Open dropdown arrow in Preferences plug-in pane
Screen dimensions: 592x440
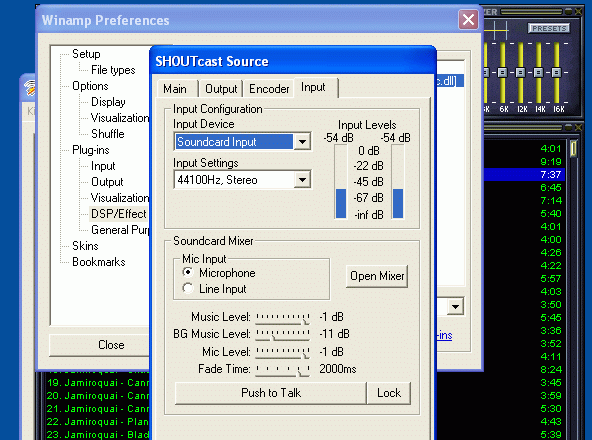(456, 307)
